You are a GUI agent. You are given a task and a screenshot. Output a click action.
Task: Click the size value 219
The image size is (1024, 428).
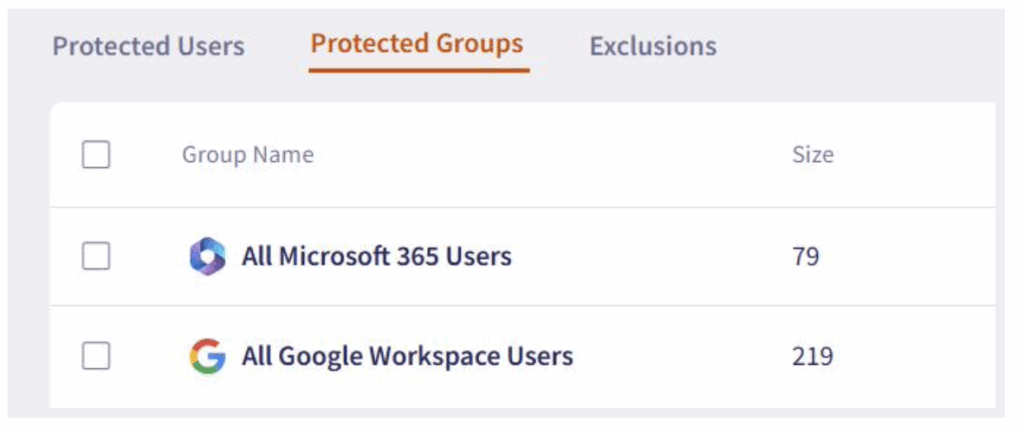tap(812, 357)
